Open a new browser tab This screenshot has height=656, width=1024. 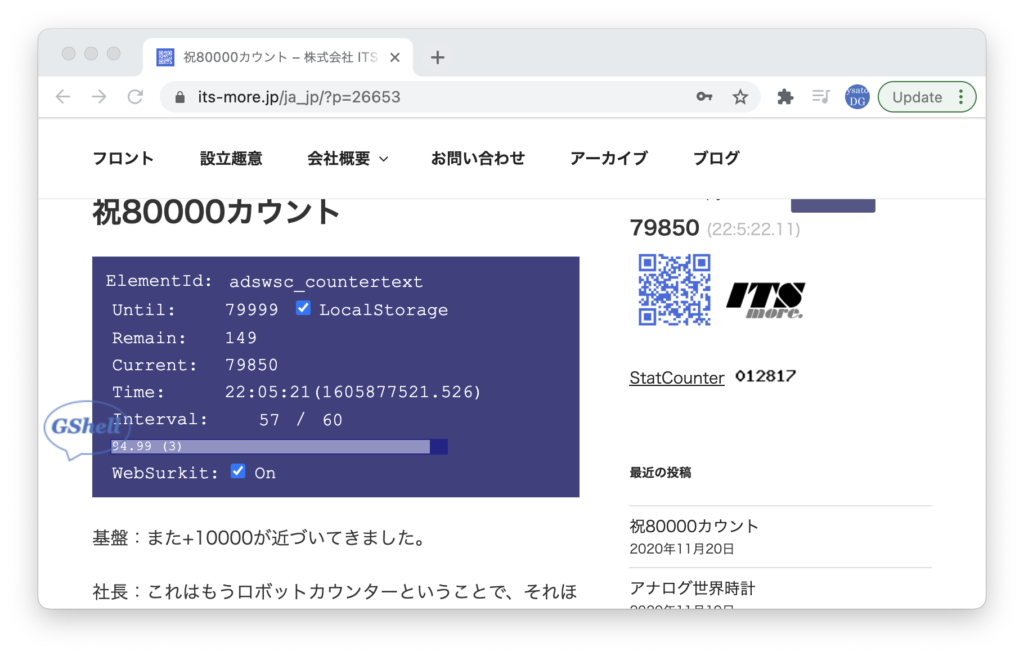click(437, 57)
